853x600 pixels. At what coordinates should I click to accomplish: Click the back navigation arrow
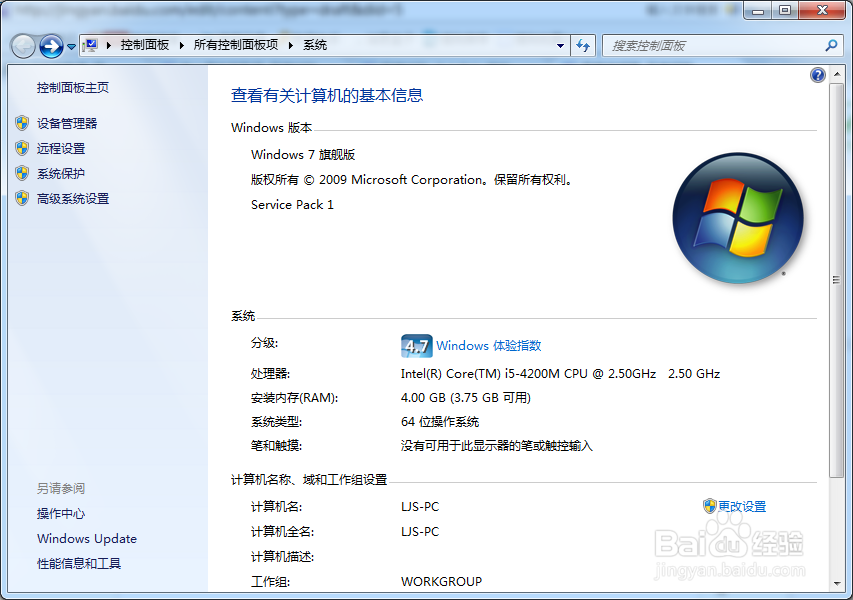coord(22,45)
